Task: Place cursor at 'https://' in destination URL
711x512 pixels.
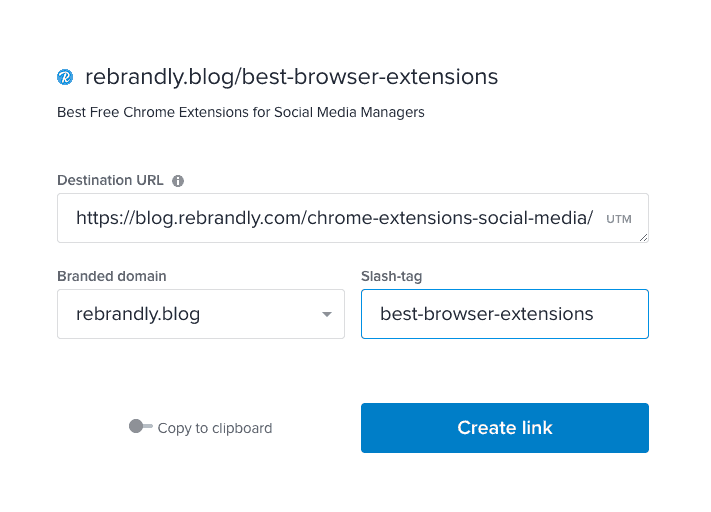Action: pyautogui.click(x=106, y=218)
